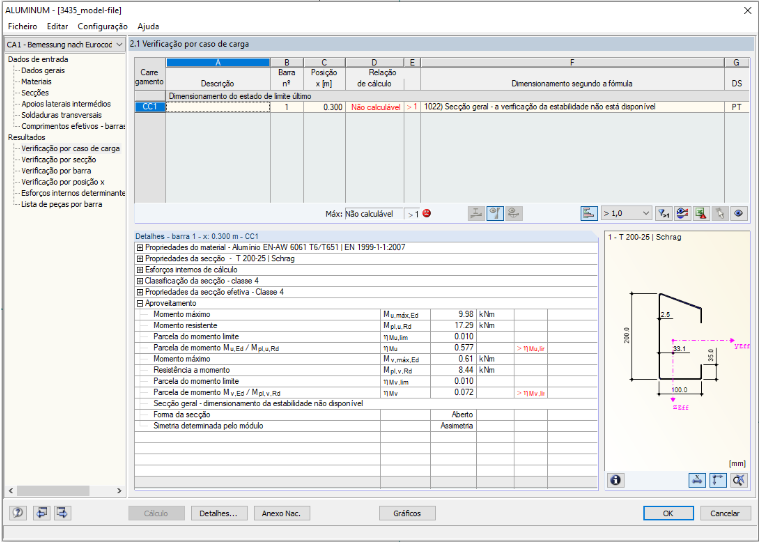760x542 pixels.
Task: Go to previous table with left-arrow icon
Action: point(42,512)
